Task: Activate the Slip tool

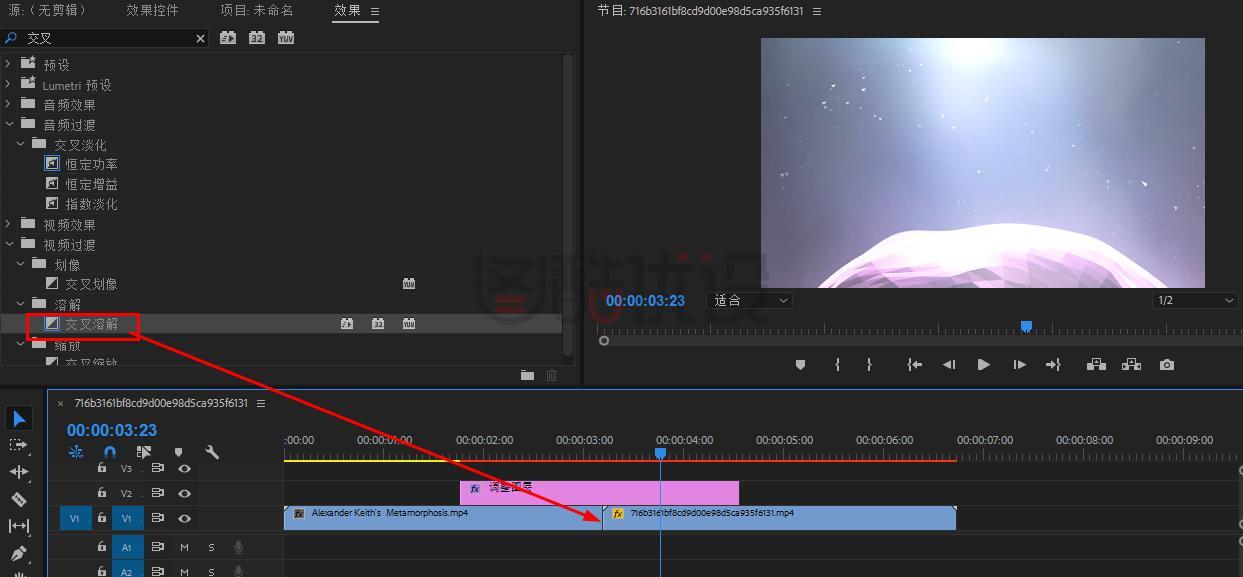Action: [x=19, y=526]
